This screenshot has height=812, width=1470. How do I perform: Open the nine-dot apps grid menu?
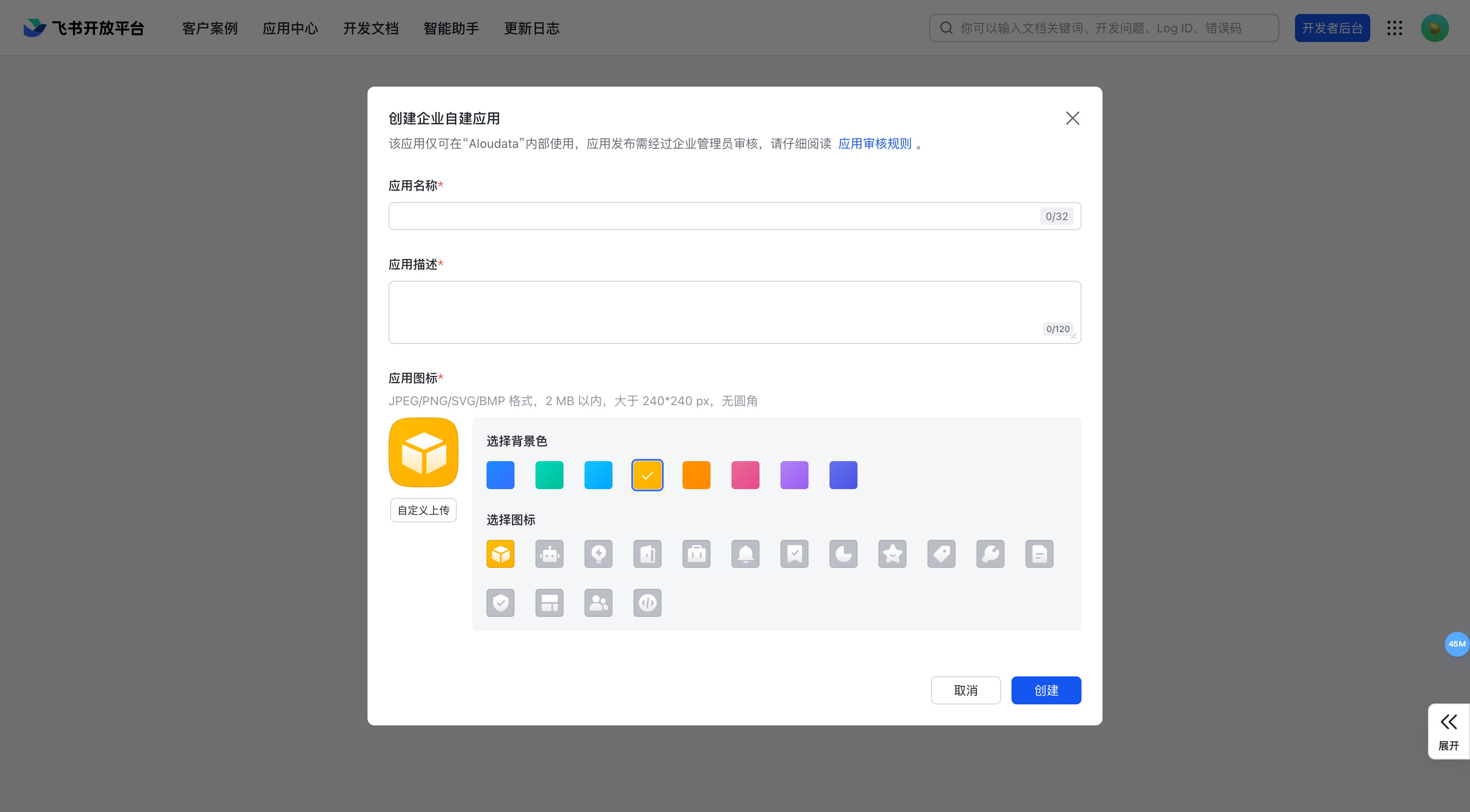(x=1395, y=28)
